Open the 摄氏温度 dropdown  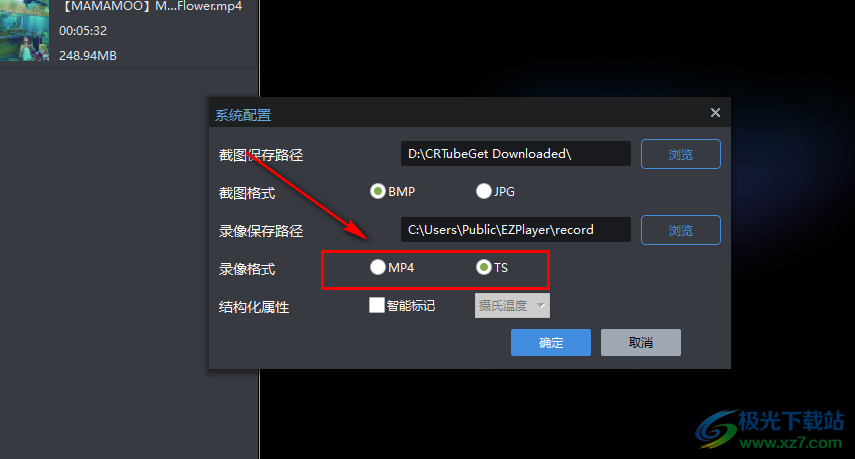click(x=512, y=305)
